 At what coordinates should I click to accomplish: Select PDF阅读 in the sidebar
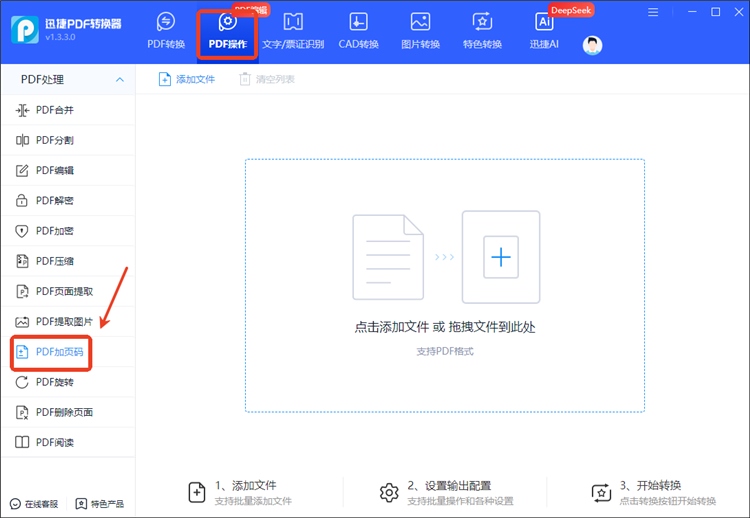click(68, 442)
